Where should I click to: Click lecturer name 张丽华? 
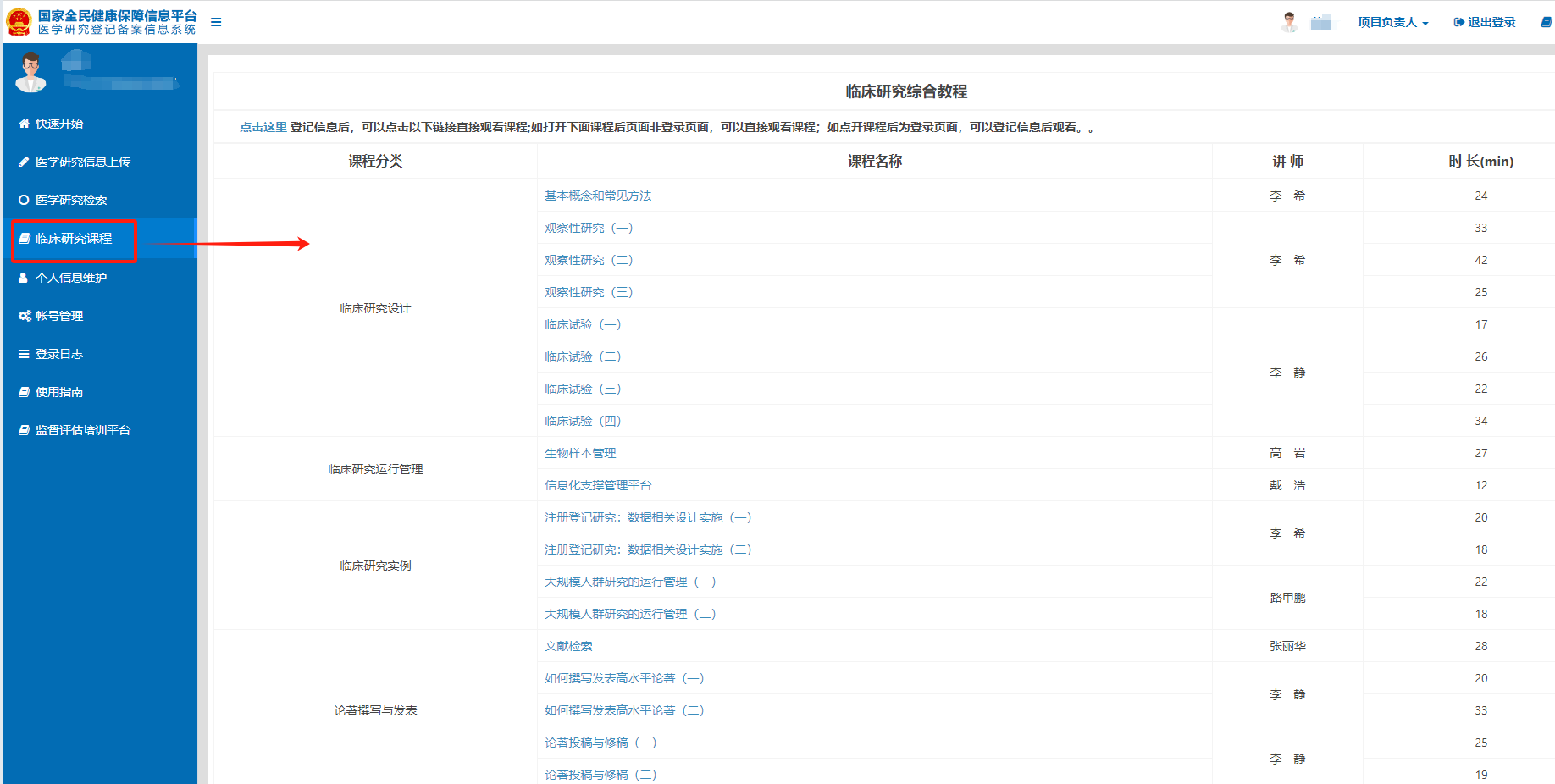(x=1287, y=646)
